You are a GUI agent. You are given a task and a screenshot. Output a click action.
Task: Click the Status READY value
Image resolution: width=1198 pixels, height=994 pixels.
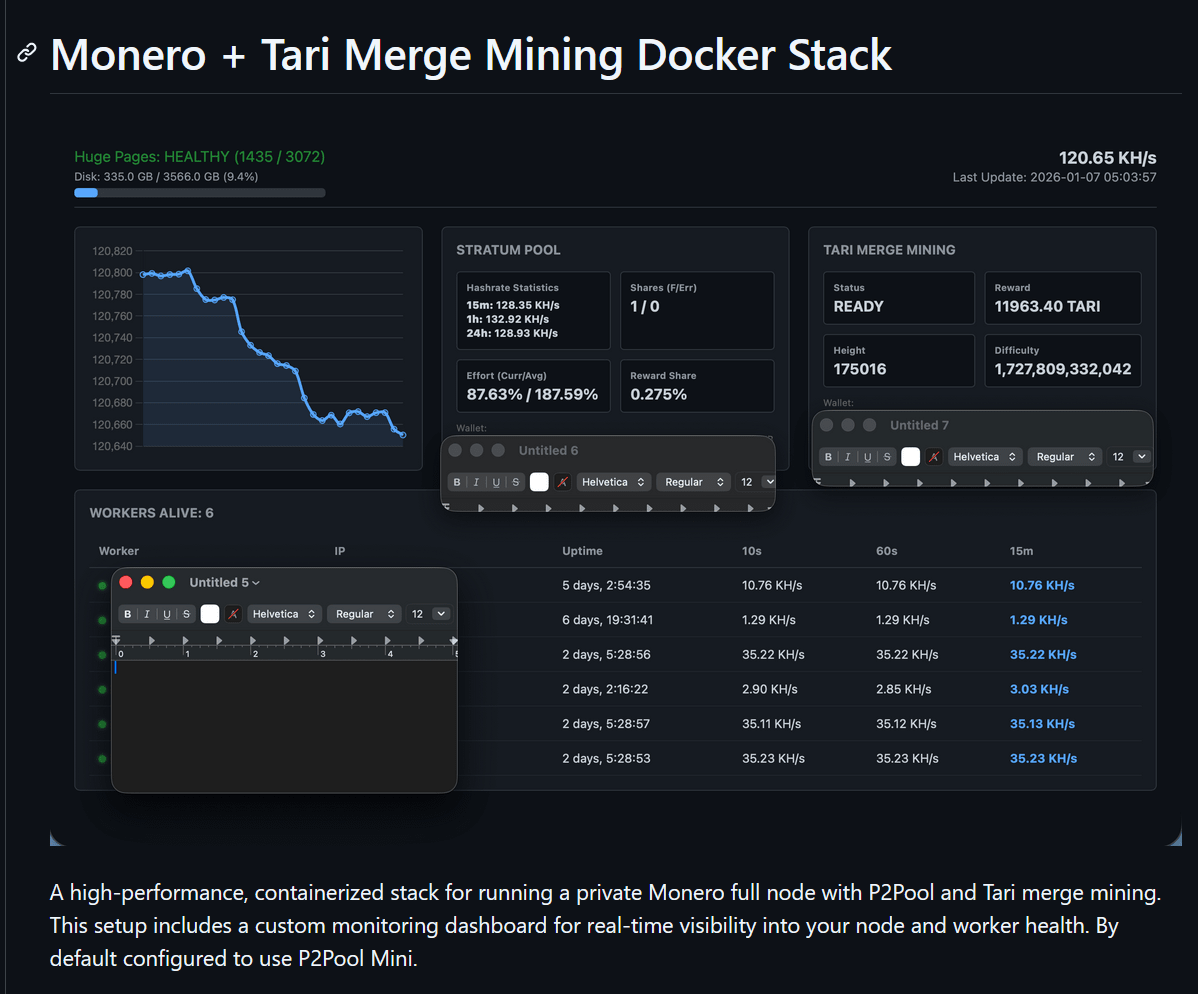[858, 306]
